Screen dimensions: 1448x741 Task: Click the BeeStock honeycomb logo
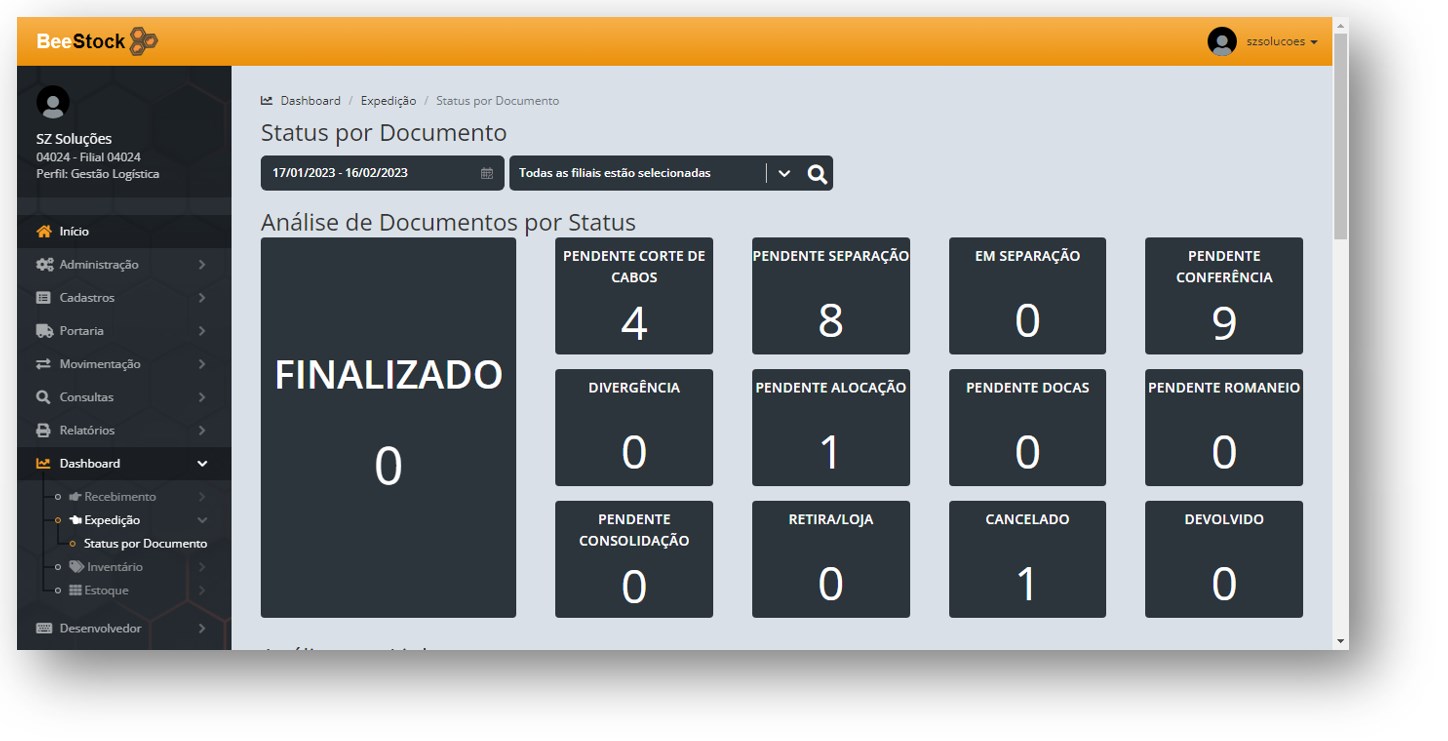pyautogui.click(x=144, y=41)
